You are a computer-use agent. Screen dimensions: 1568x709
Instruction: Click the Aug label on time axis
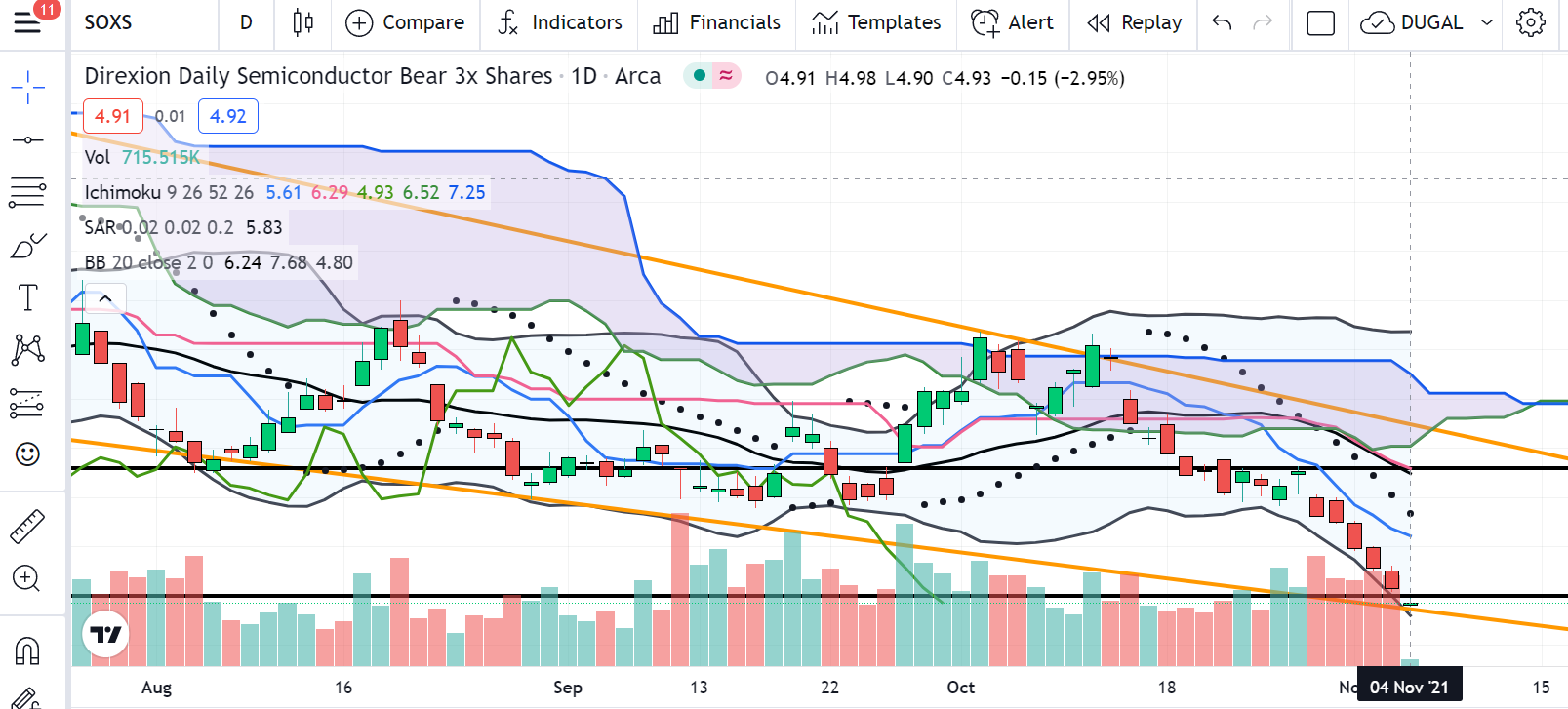coord(156,688)
